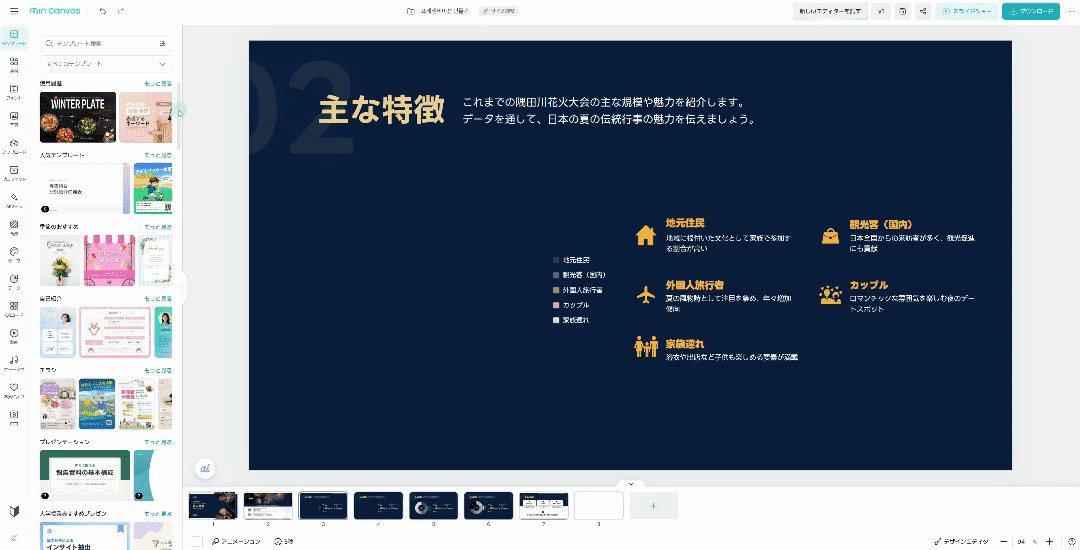
Task: Select slide thumbnail 4
Action: pos(378,506)
